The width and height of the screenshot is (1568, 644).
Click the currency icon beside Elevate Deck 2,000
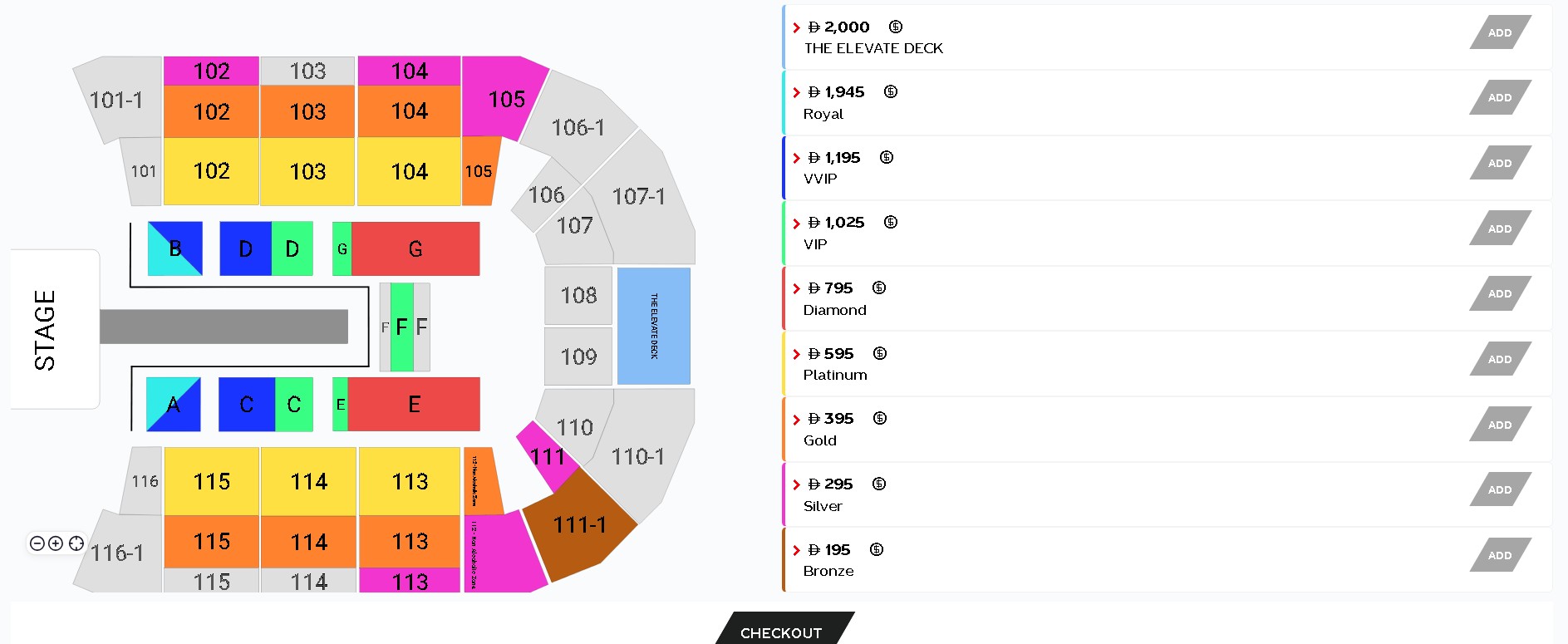[896, 27]
